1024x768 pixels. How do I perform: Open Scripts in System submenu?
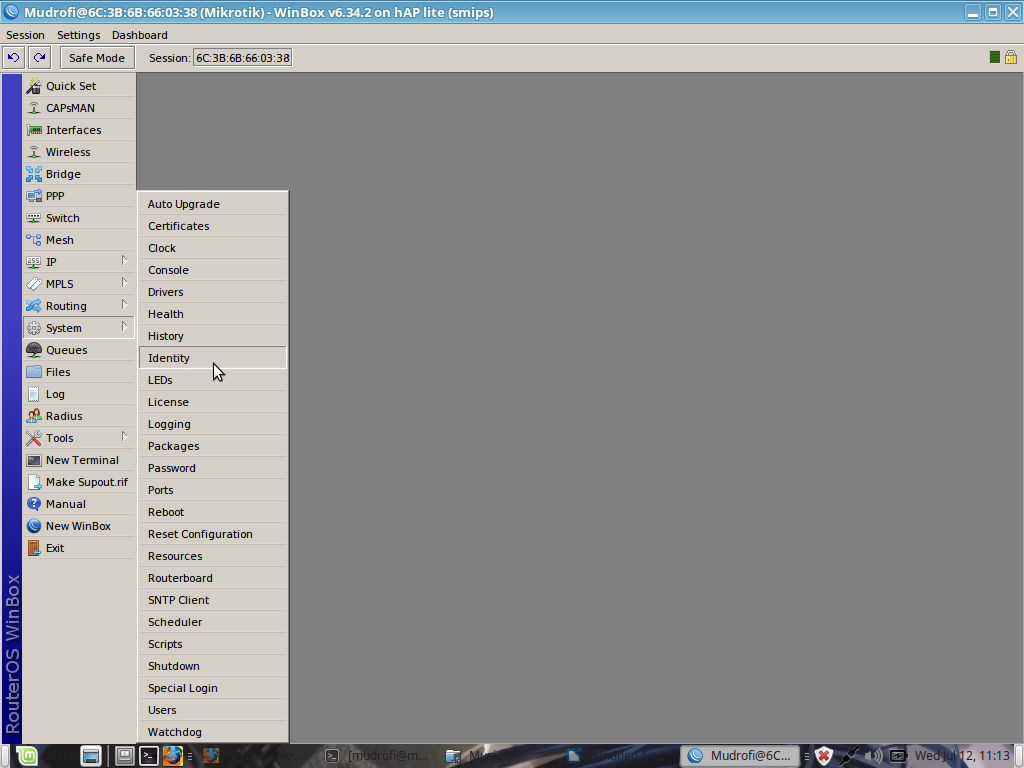point(213,644)
